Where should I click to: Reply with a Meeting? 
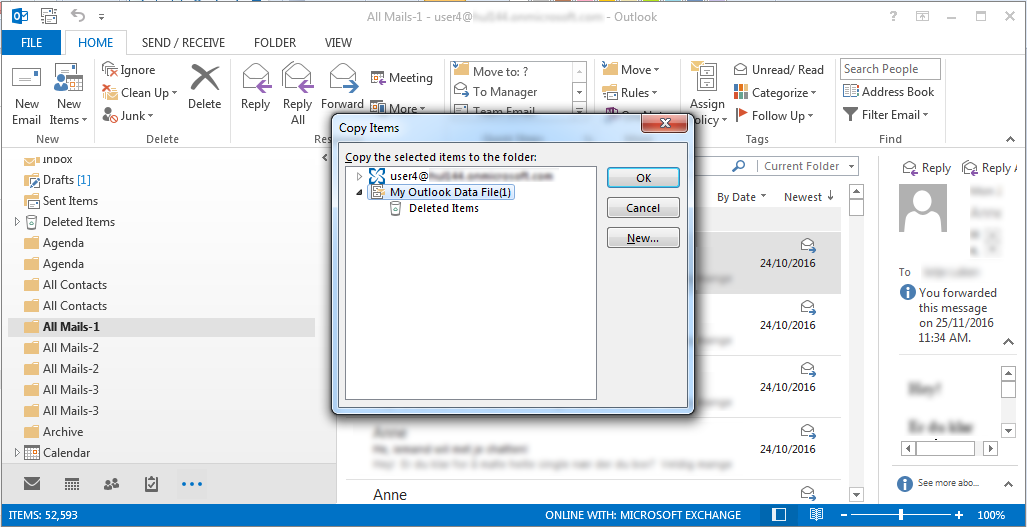(x=401, y=78)
